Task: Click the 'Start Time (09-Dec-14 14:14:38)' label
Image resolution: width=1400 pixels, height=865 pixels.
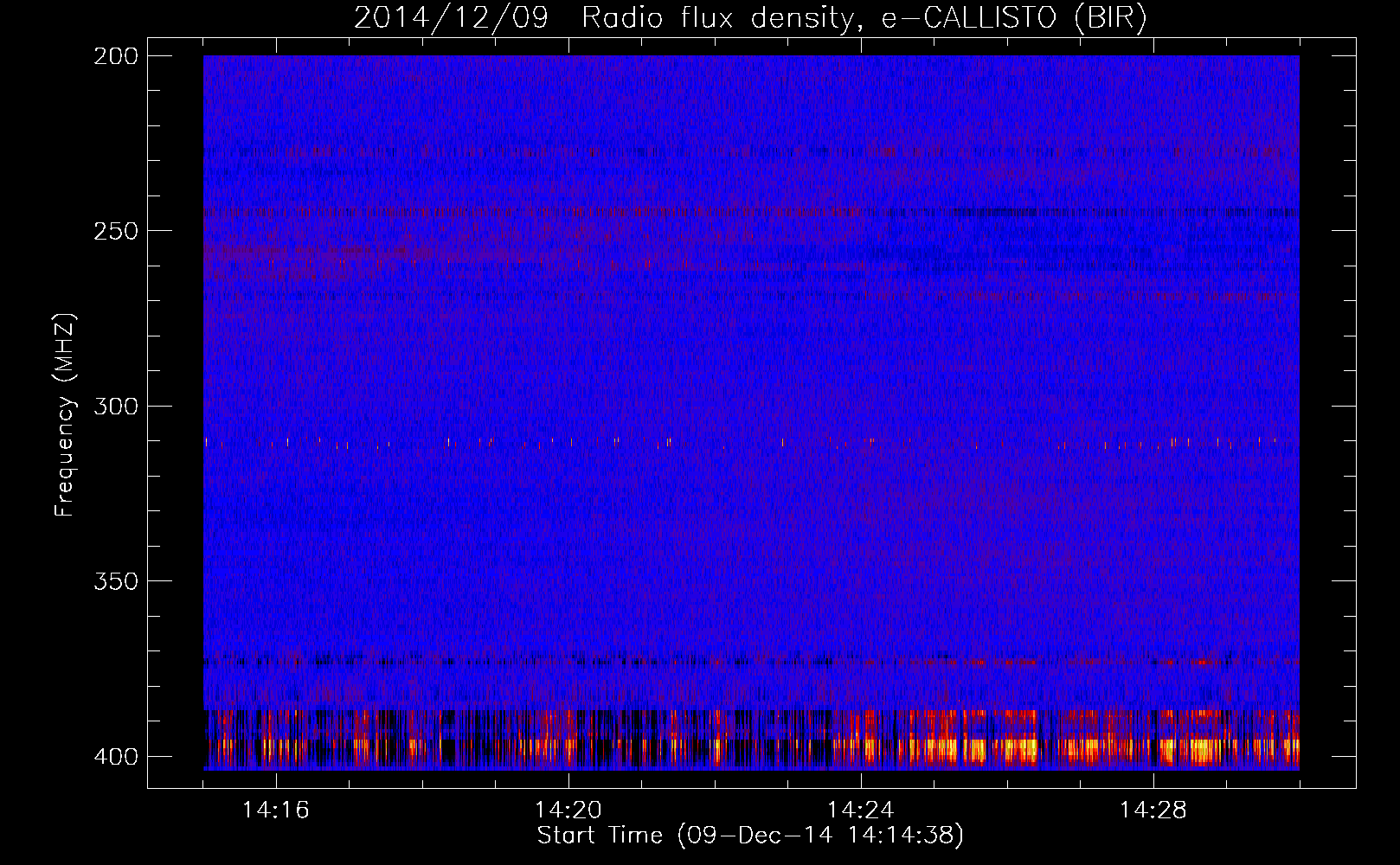Action: (x=750, y=836)
